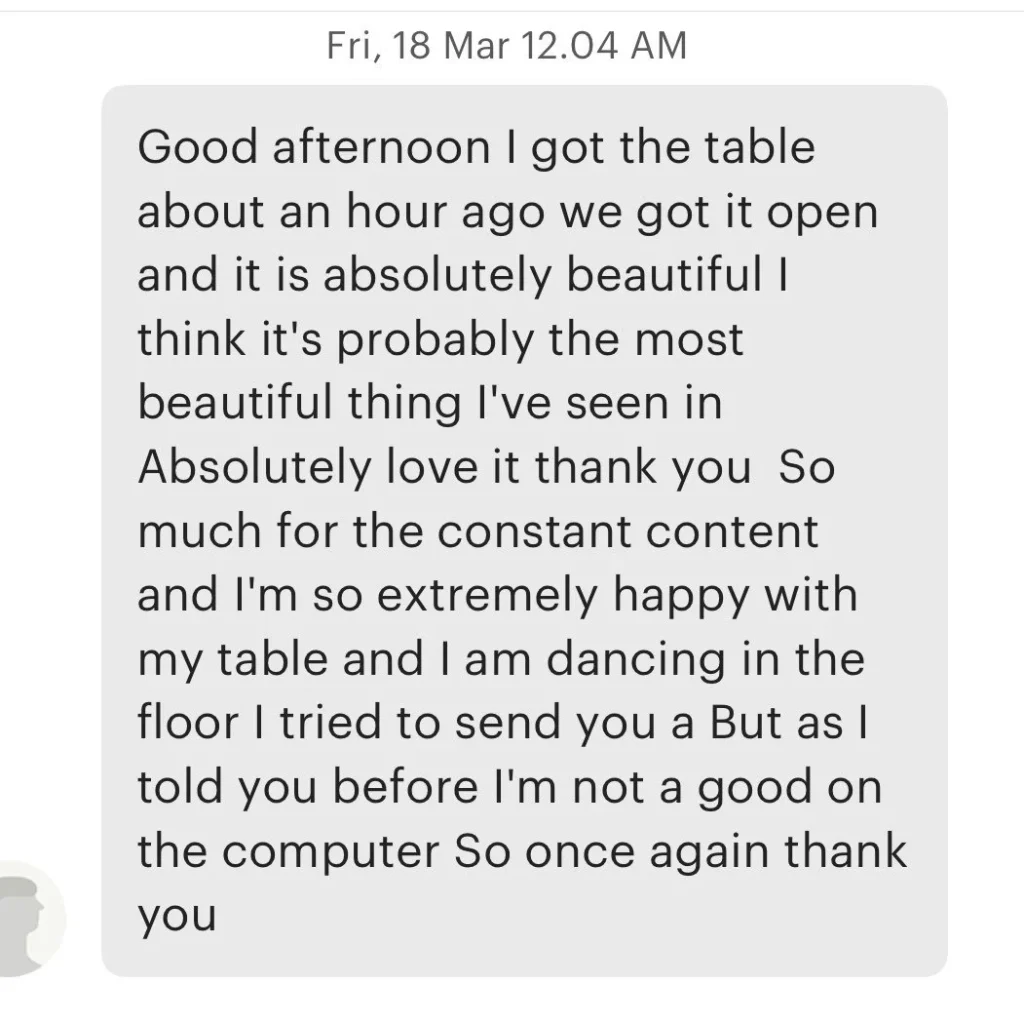
Task: Click the line "about an hour ago"
Action: click(x=507, y=212)
